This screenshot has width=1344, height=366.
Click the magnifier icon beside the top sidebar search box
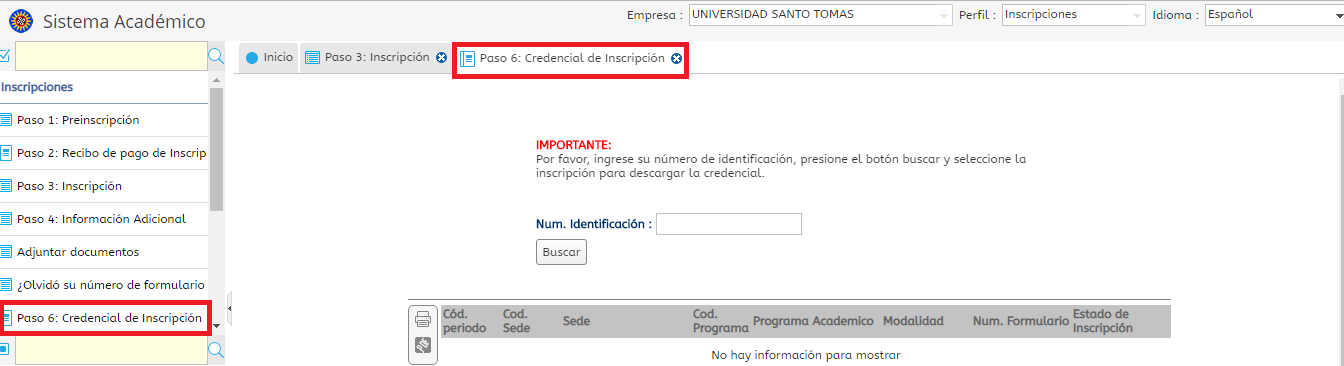pos(215,57)
